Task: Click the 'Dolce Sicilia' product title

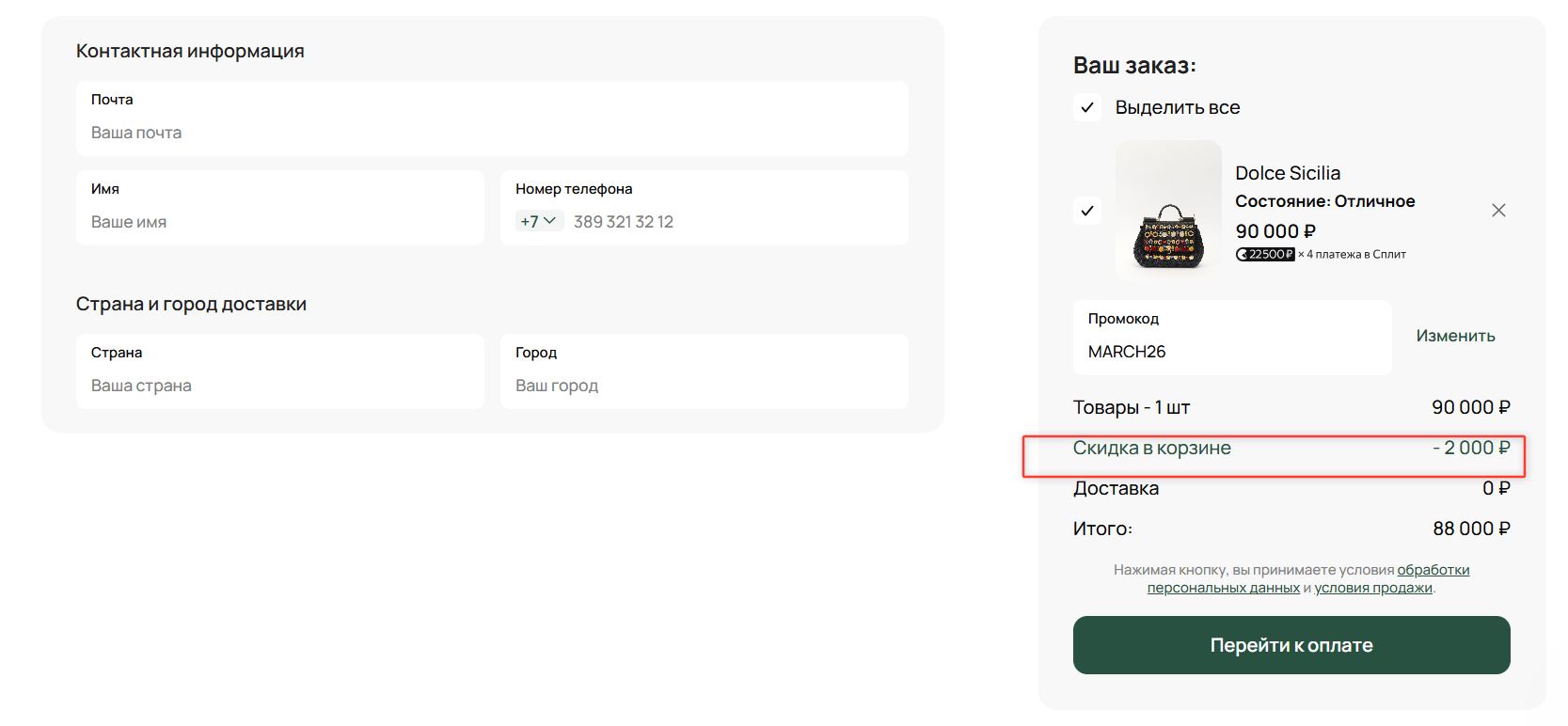Action: click(1288, 173)
